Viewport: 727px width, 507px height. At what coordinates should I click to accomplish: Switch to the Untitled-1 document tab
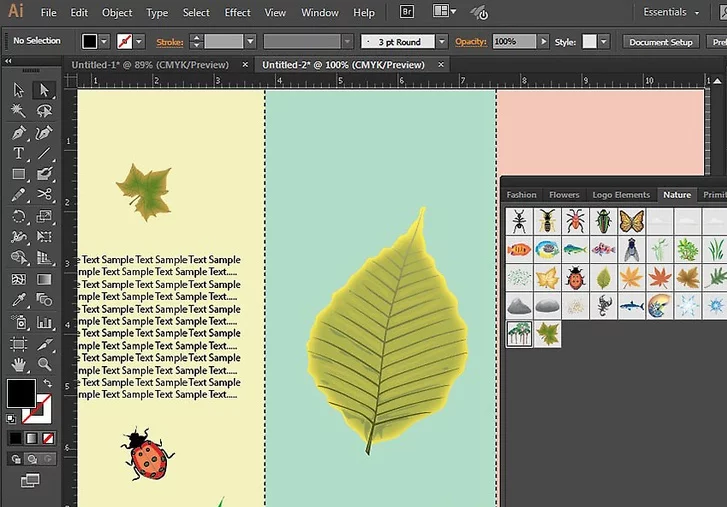(150, 64)
